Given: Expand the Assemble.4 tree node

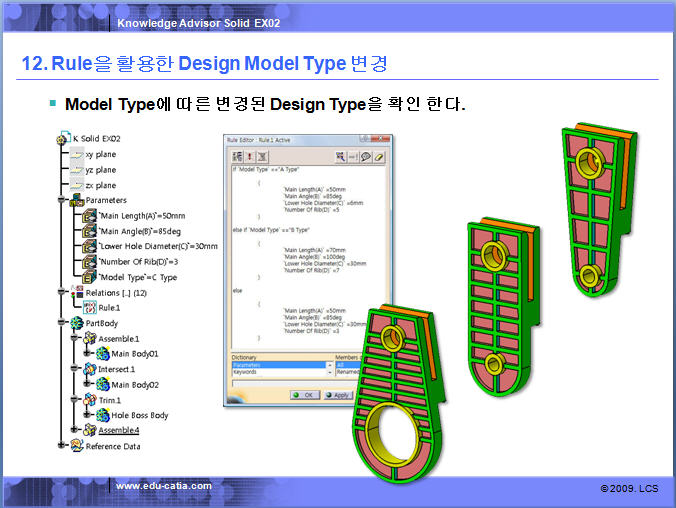Looking at the screenshot, I should click(74, 430).
